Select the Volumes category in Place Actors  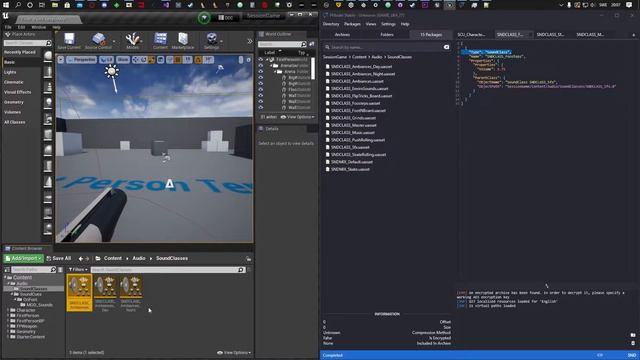(12, 112)
